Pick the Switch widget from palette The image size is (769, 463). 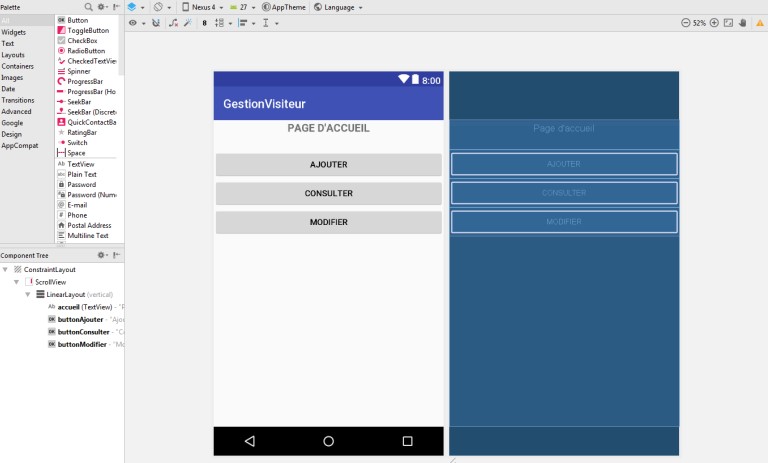point(77,142)
